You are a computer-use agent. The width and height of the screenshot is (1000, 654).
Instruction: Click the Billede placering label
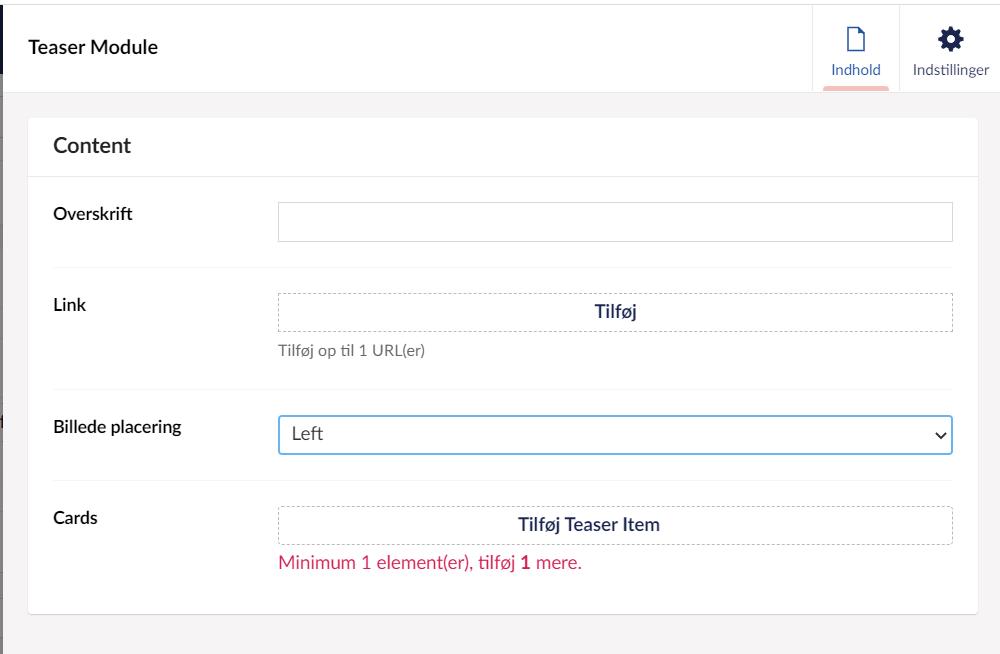tap(117, 427)
